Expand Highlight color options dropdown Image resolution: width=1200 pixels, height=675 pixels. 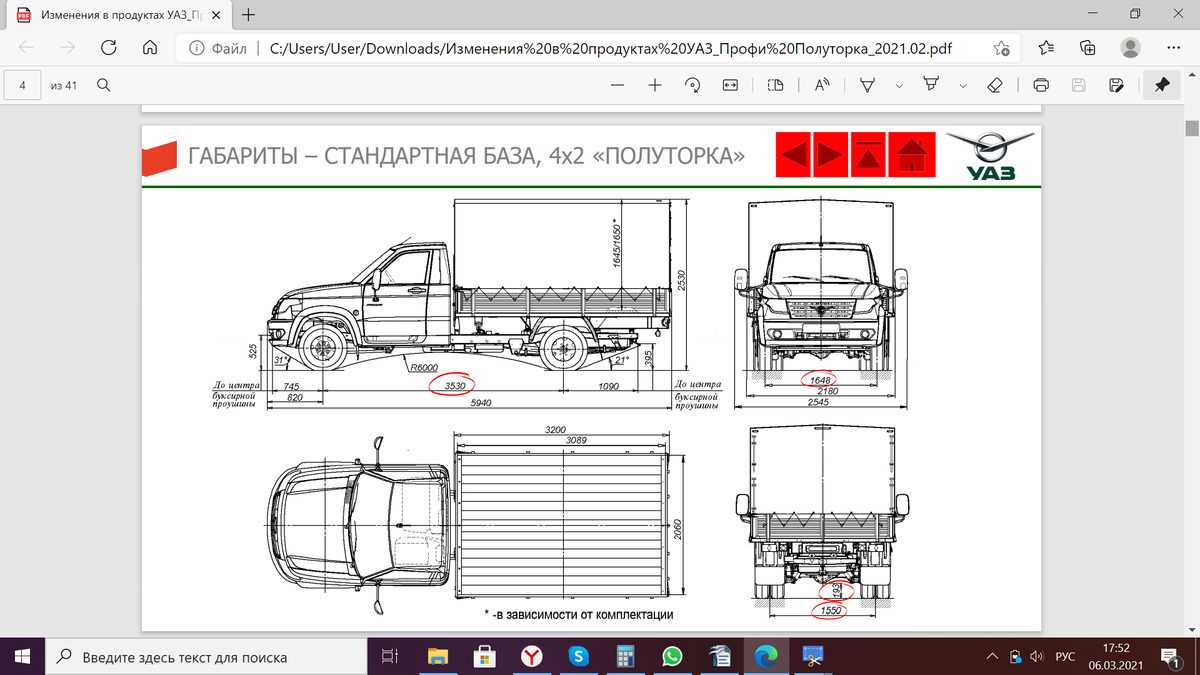pos(962,86)
